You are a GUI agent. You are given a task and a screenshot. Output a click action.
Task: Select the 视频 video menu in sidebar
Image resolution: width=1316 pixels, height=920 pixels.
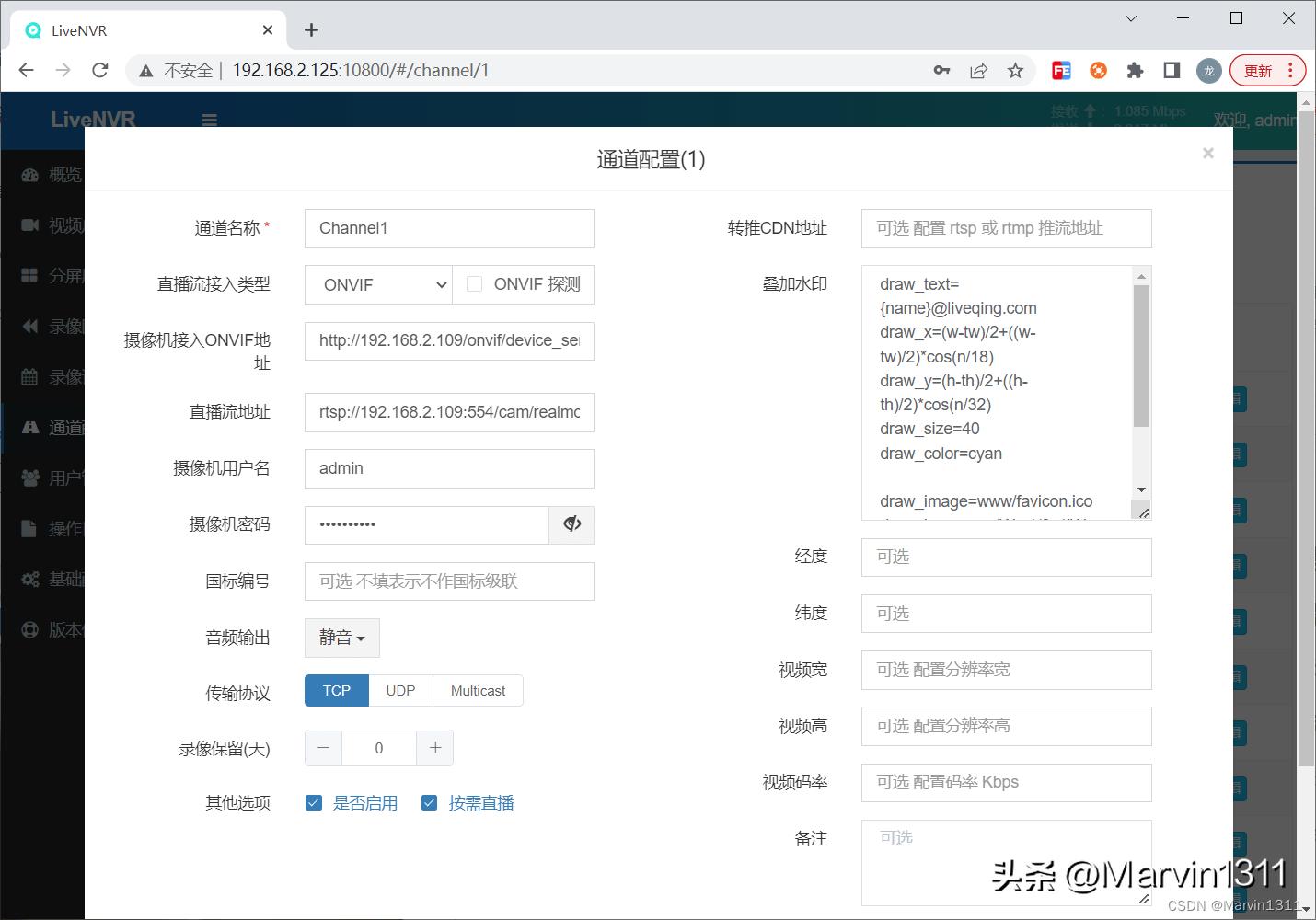pos(29,224)
